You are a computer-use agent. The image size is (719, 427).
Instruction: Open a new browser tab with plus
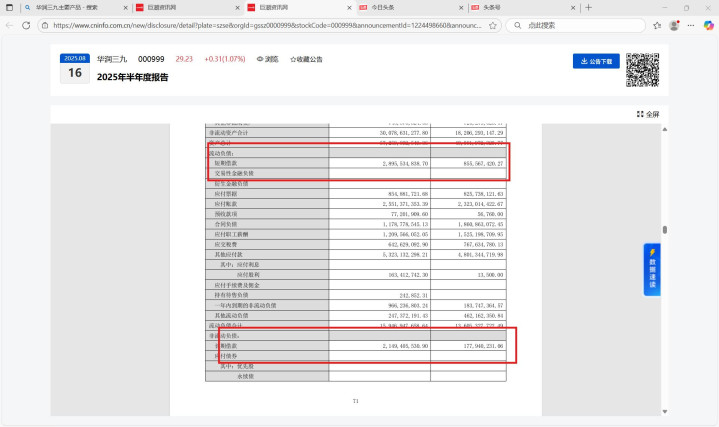click(x=589, y=8)
